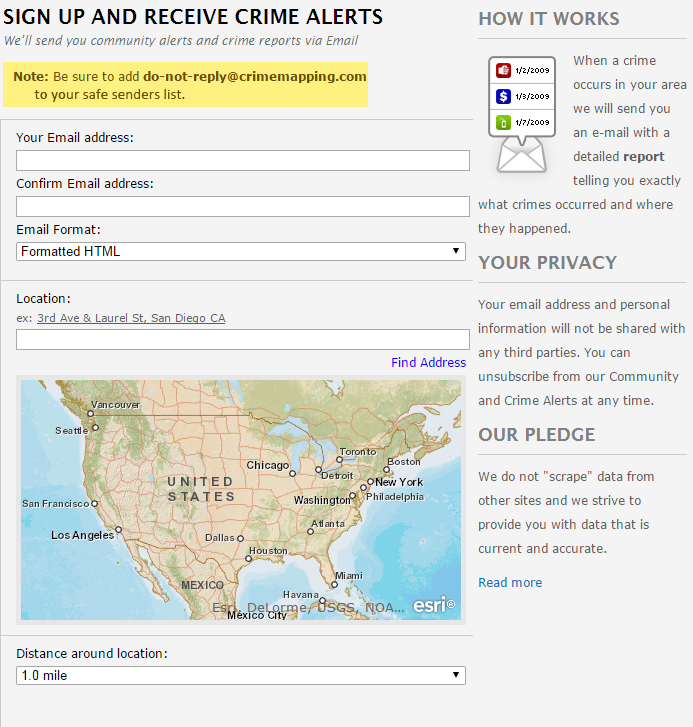This screenshot has height=727, width=693.
Task: Focus the Your Email address field
Action: (243, 161)
